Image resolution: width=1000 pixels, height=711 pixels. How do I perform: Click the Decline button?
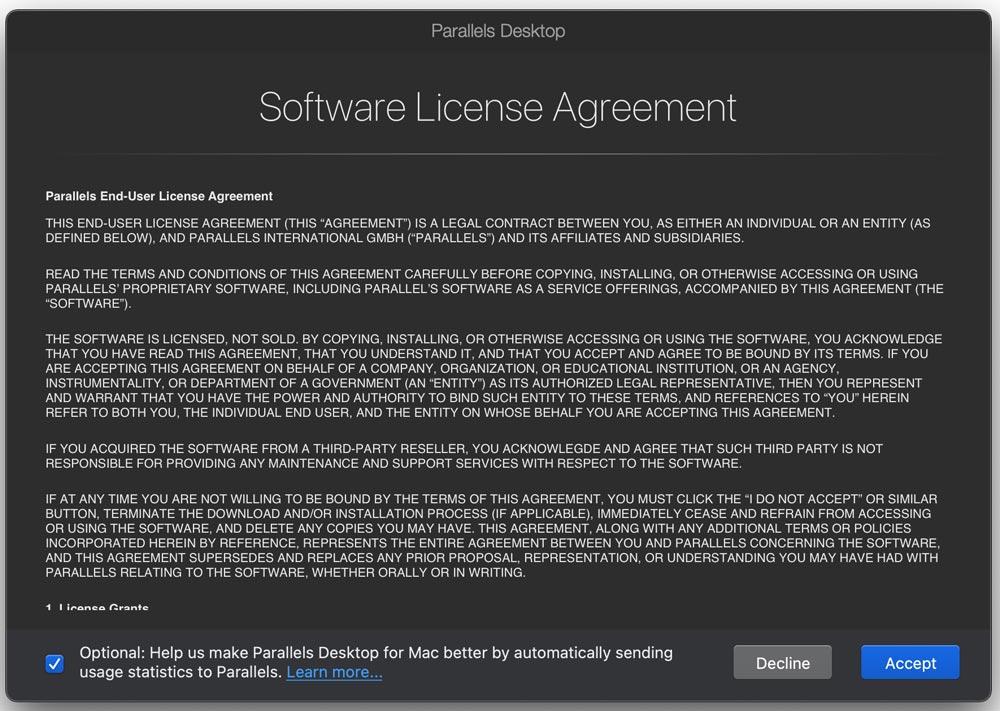pos(782,663)
